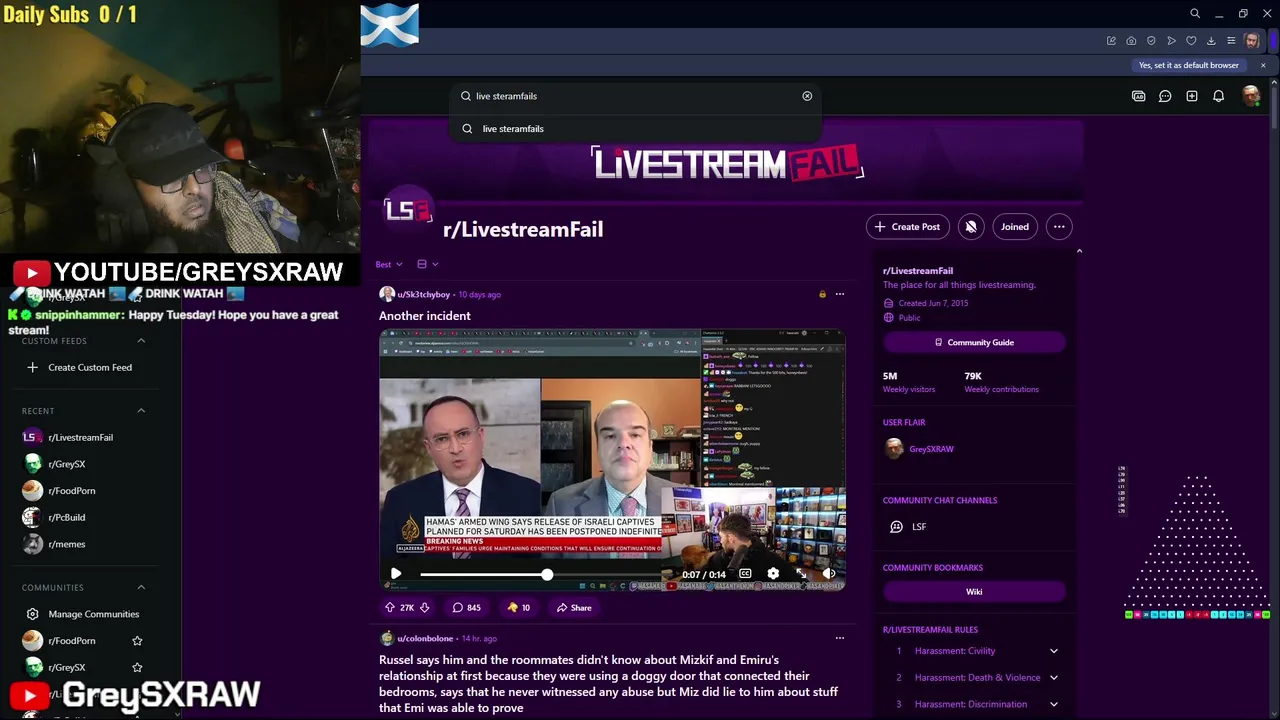
Task: Dismiss the default browser prompt
Action: tap(1263, 65)
